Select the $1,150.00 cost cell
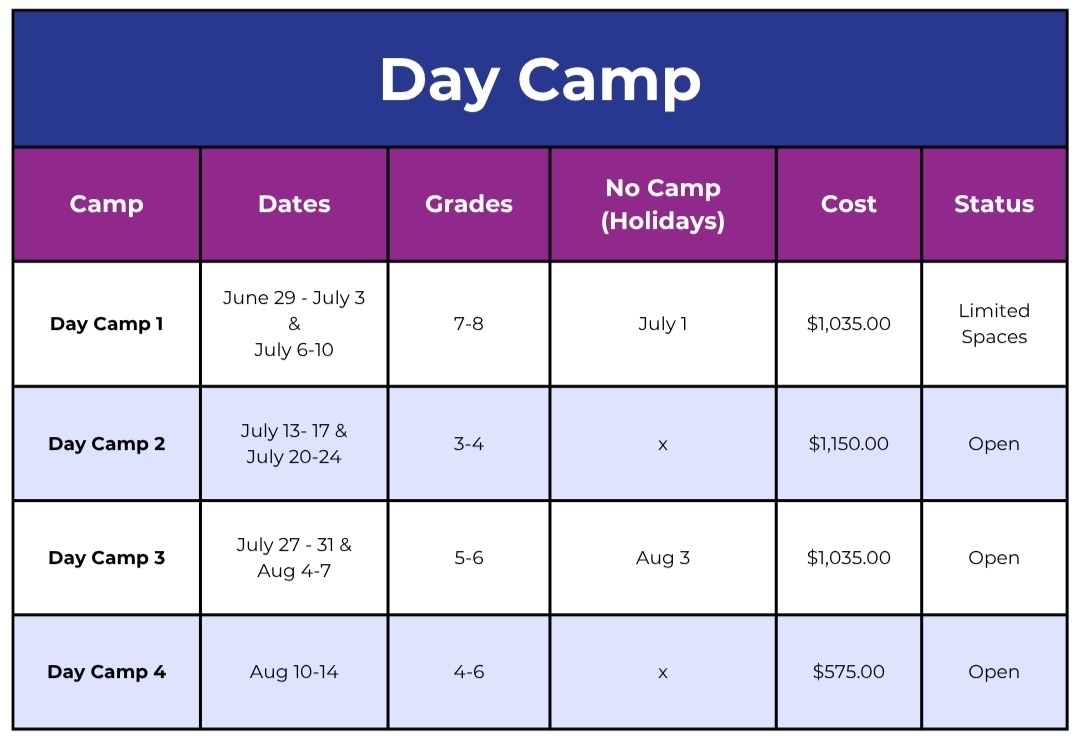The height and width of the screenshot is (741, 1080). tap(849, 444)
